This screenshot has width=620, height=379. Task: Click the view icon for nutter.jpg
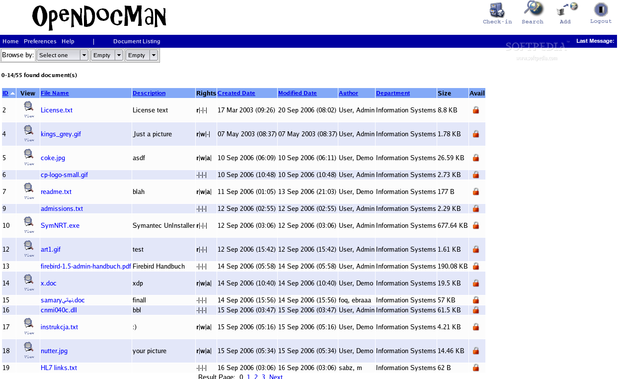pos(28,350)
